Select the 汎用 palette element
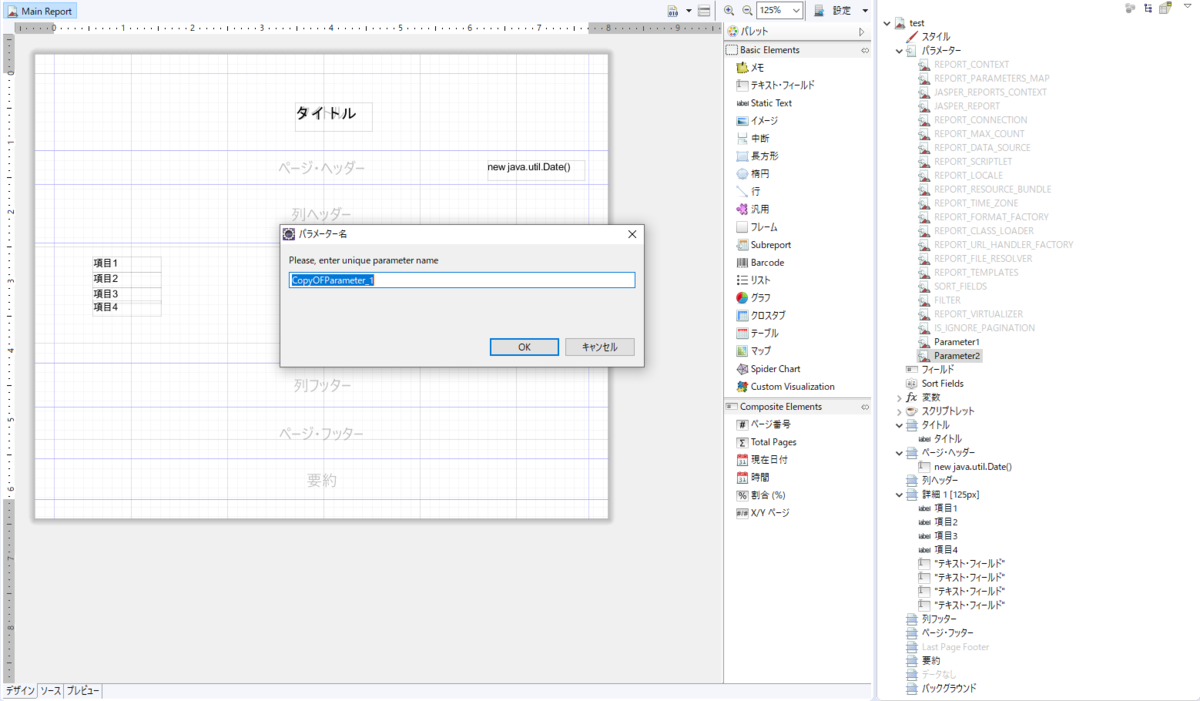The width and height of the screenshot is (1200, 701). [x=752, y=209]
